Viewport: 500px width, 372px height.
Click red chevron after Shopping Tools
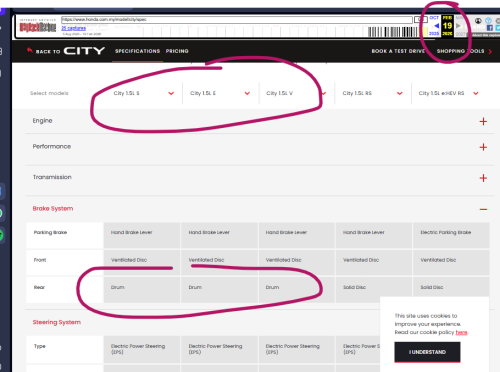pyautogui.click(x=490, y=51)
